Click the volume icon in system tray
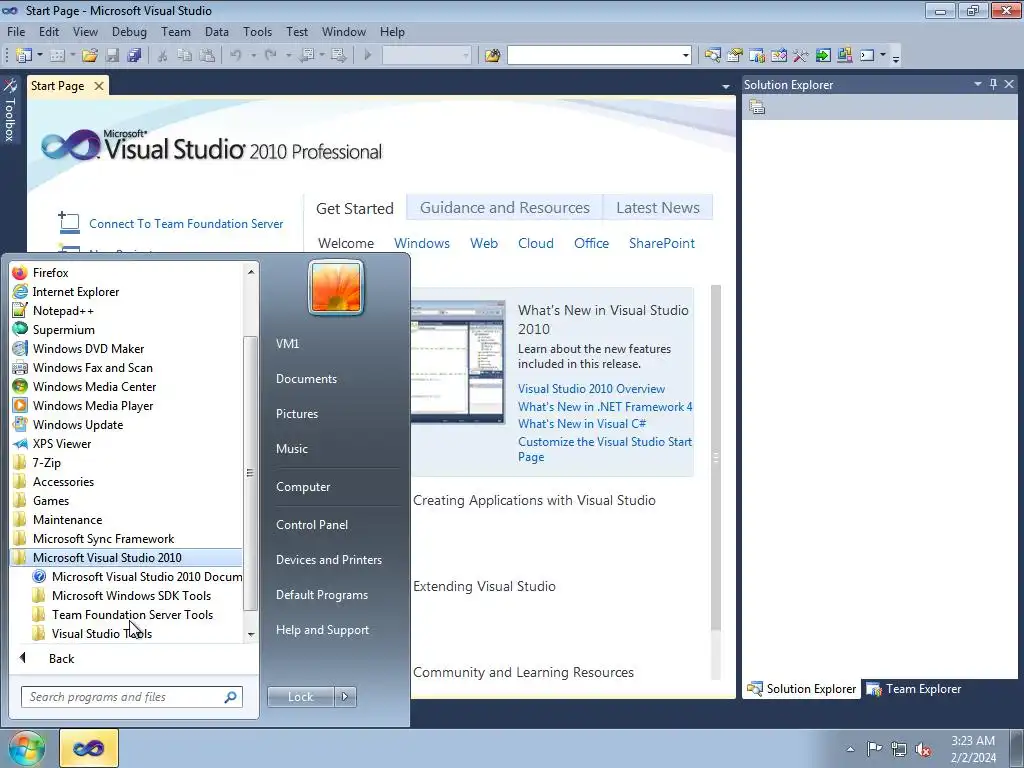The image size is (1024, 768). pyautogui.click(x=923, y=749)
